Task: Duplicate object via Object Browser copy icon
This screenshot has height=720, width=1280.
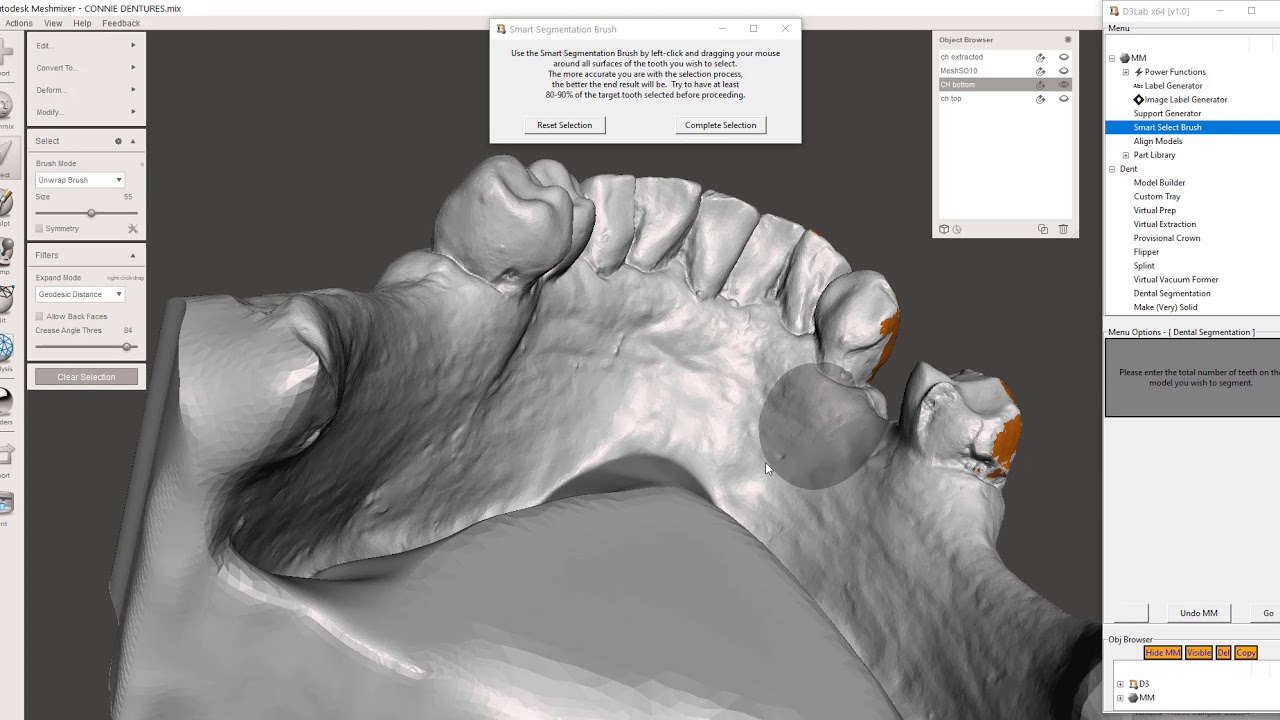Action: point(1043,229)
